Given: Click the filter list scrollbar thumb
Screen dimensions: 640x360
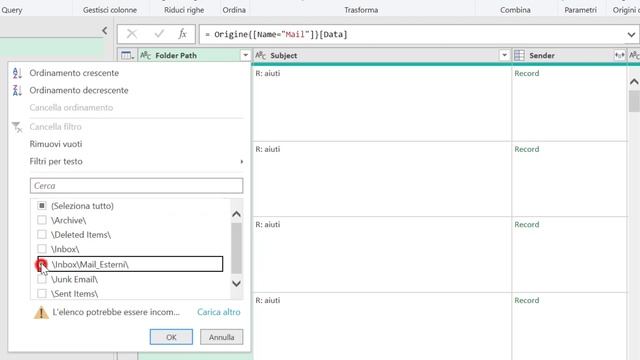Looking at the screenshot, I should pyautogui.click(x=236, y=248).
